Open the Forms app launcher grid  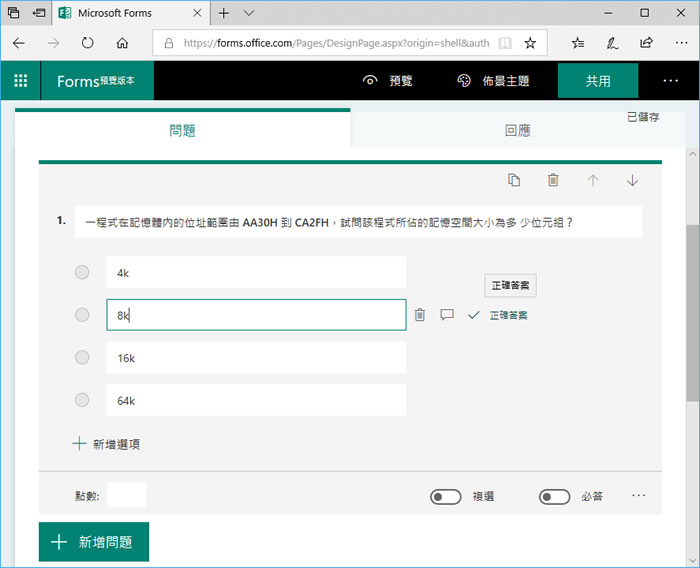[x=20, y=81]
